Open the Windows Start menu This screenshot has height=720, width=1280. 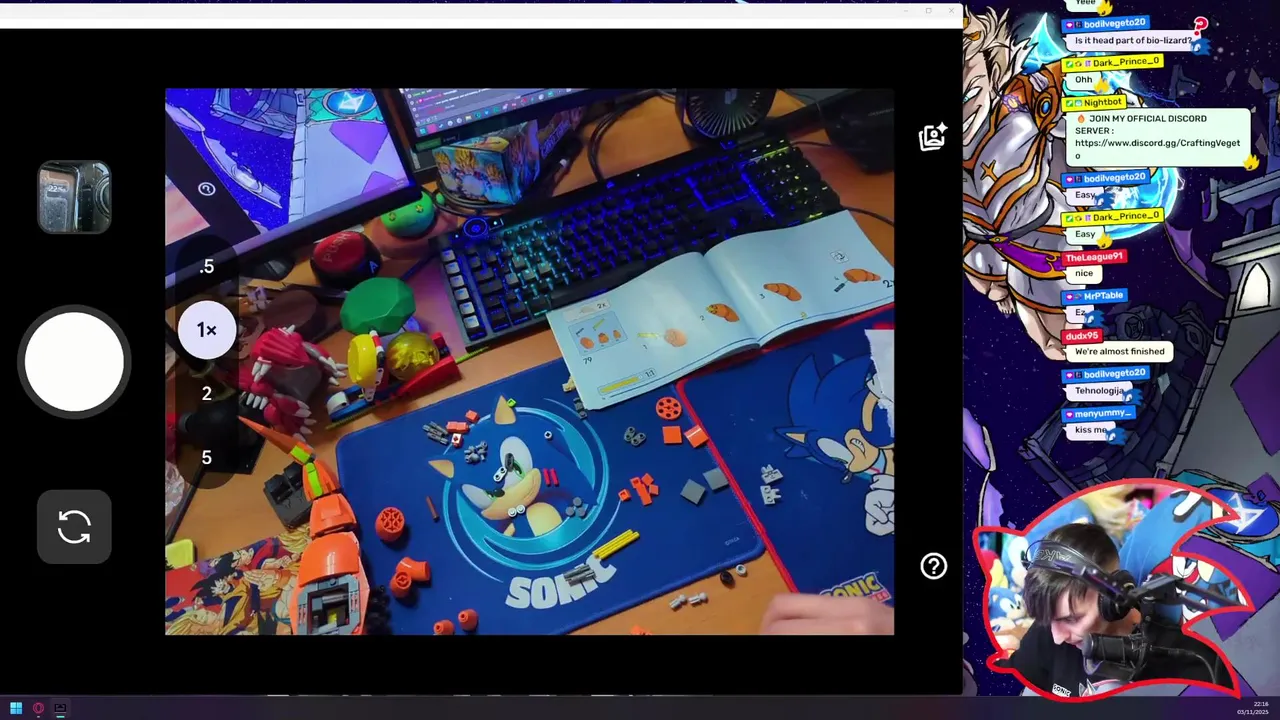pyautogui.click(x=16, y=708)
